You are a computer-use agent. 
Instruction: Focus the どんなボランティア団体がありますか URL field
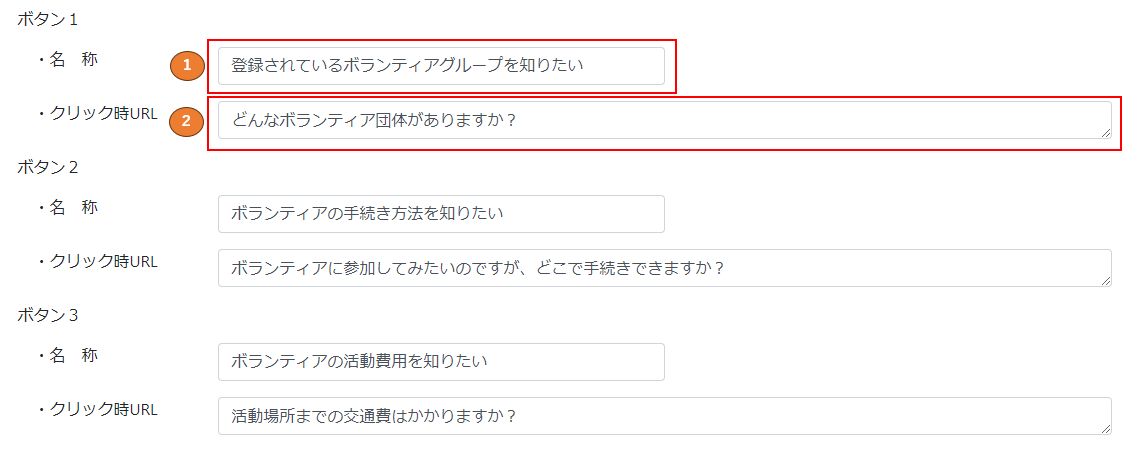tap(665, 120)
